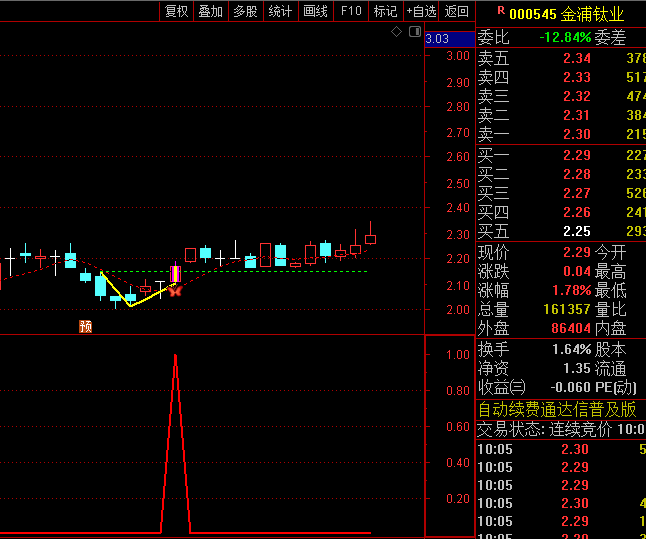Click the magenta-yellow striped signal candle
646x539 pixels.
pos(175,274)
